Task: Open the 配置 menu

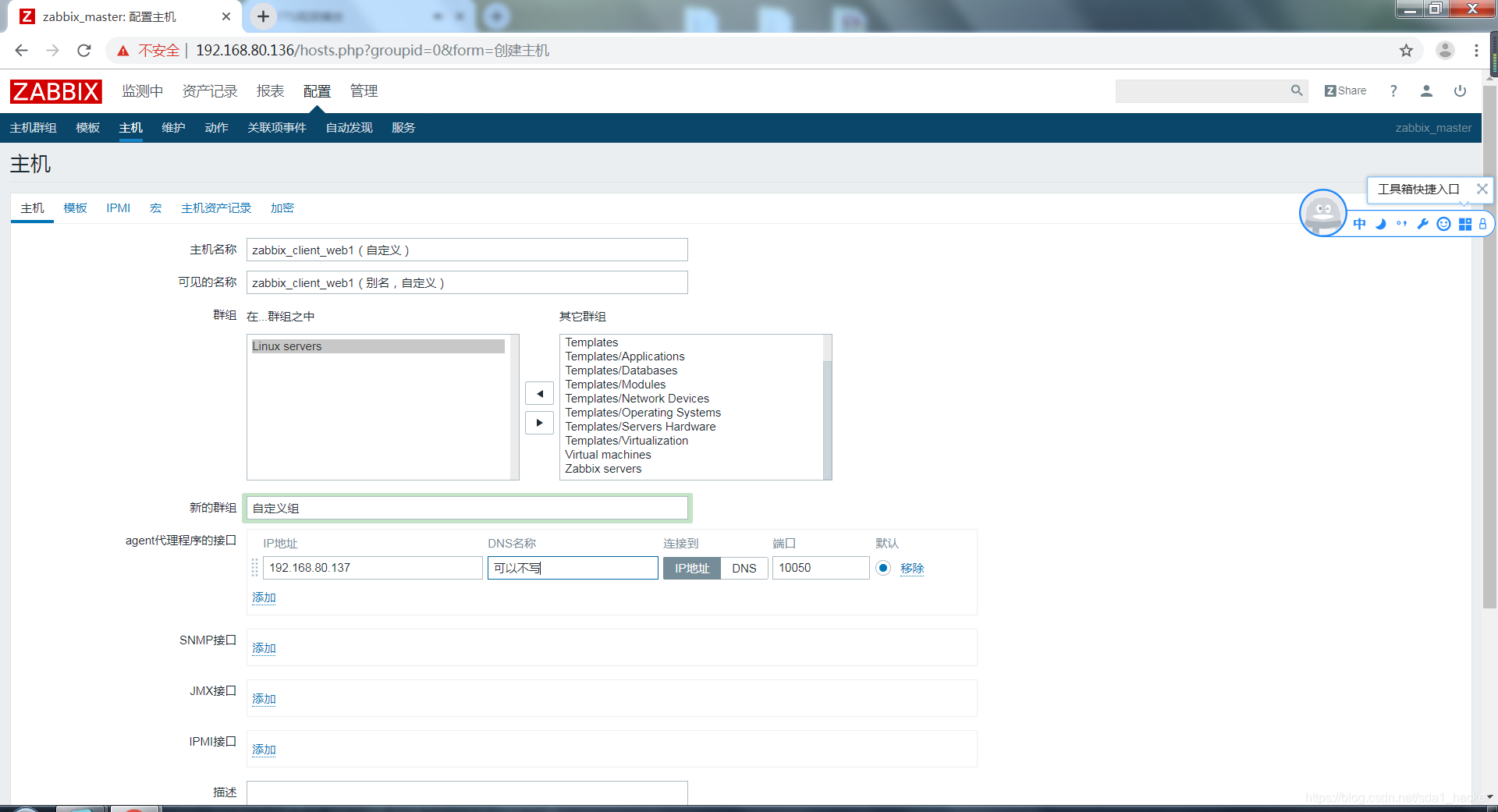Action: 318,91
